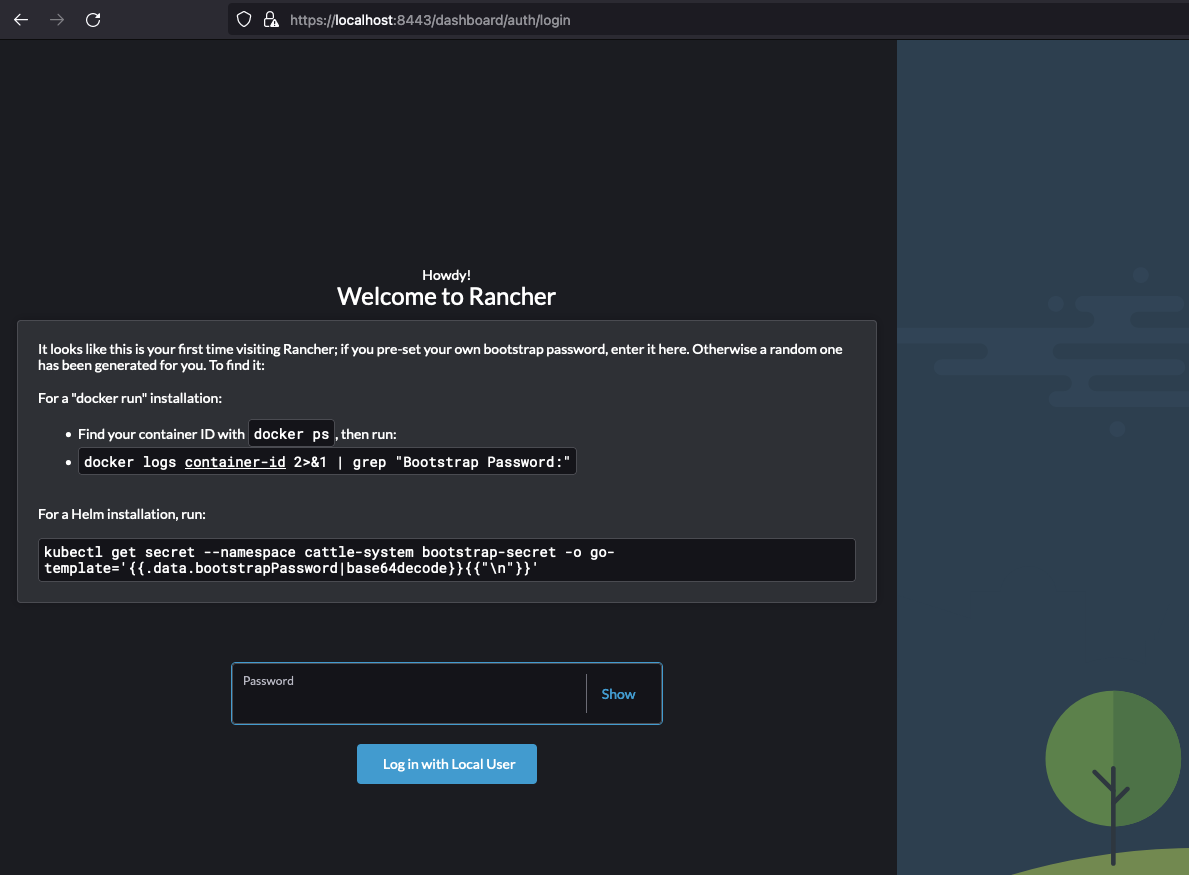Reload the Rancher login page
Screen dimensions: 1189x875
pyautogui.click(x=93, y=19)
